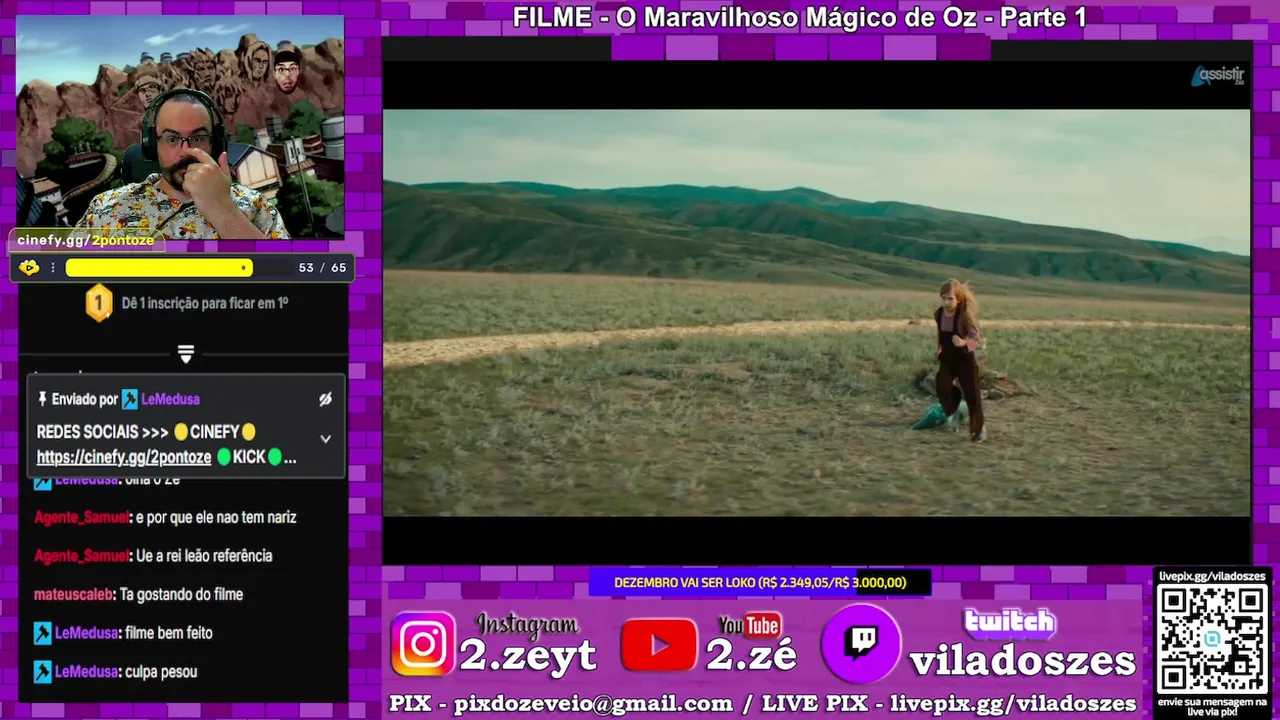The image size is (1280, 720).
Task: Click the '53 / 65' goal counter
Action: pyautogui.click(x=322, y=267)
